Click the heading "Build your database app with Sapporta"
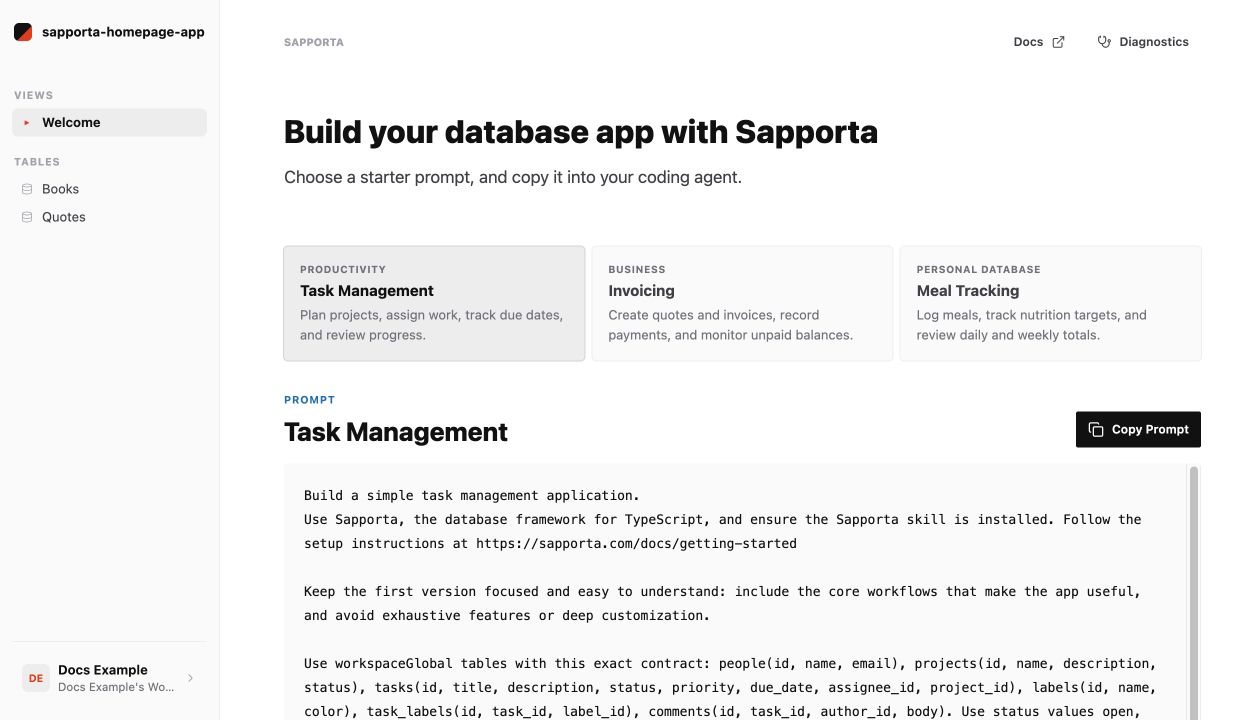 (581, 132)
